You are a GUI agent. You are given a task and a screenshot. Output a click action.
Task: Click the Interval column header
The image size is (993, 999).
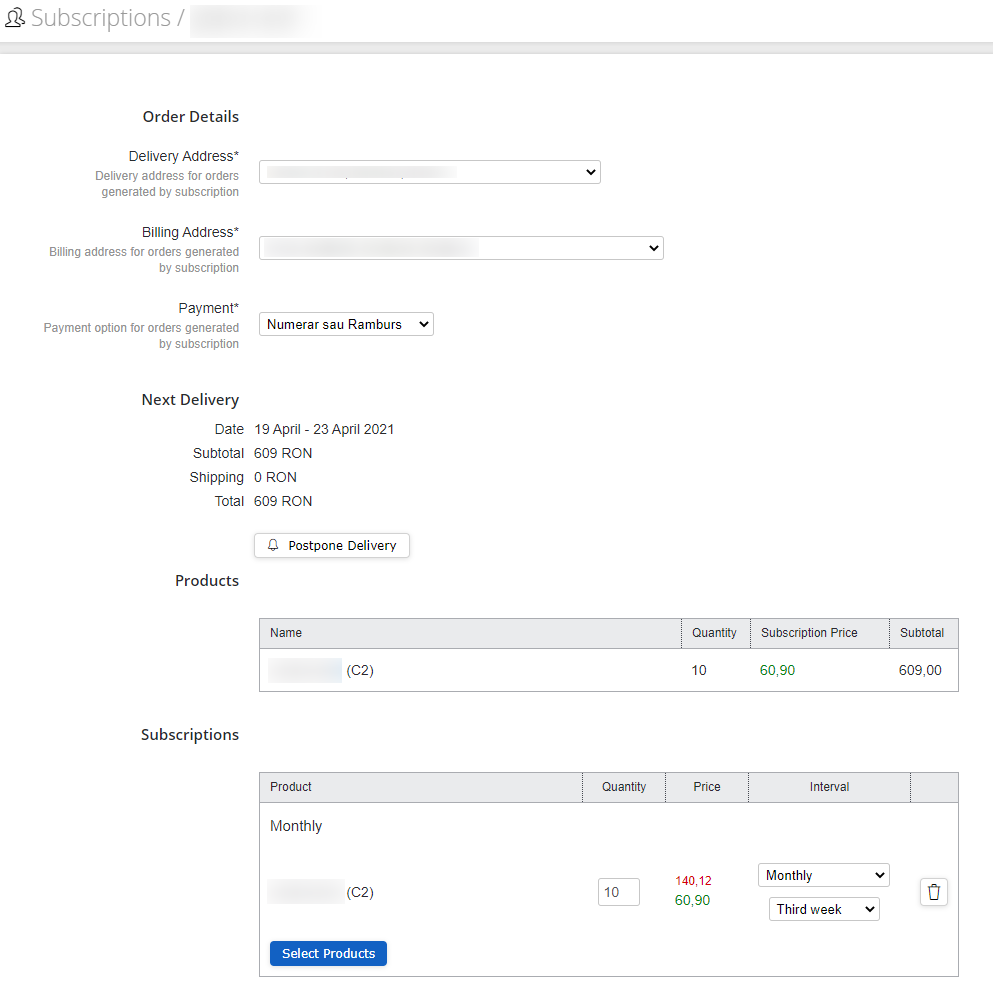[829, 787]
